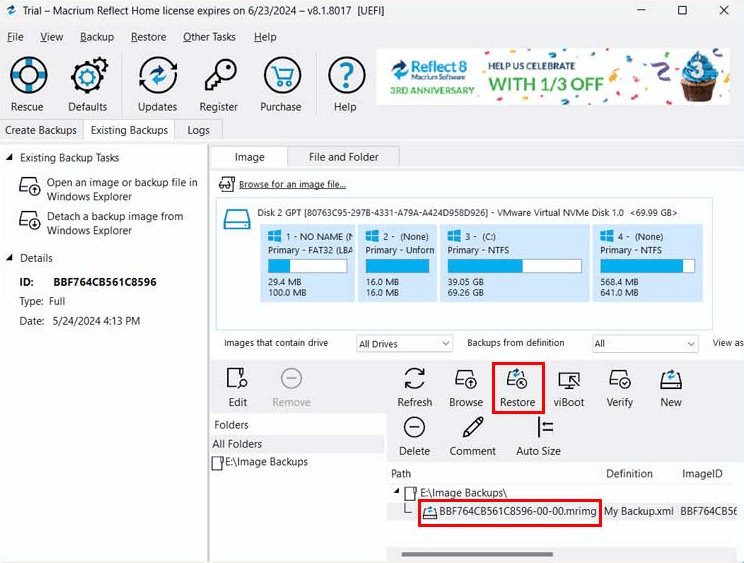Open the Purchase cart icon
Screen dimensions: 744x563
[x=282, y=75]
